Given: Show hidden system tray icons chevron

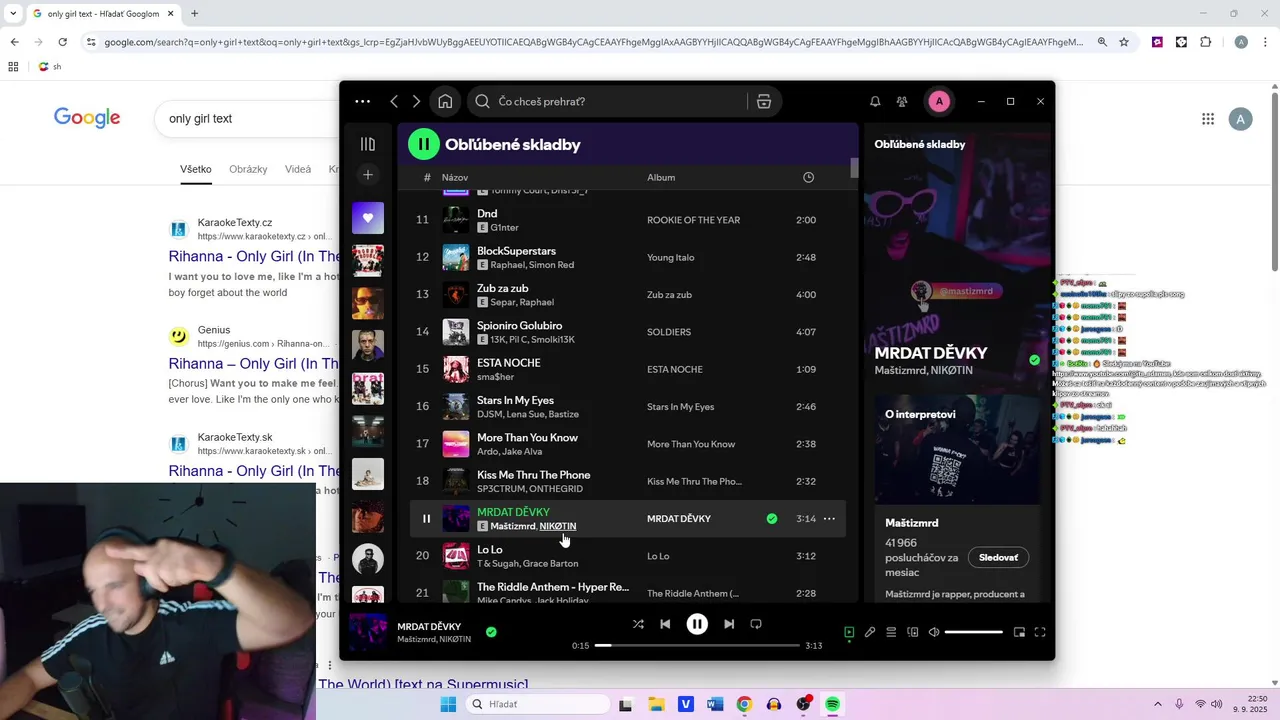Looking at the screenshot, I should click(1158, 704).
